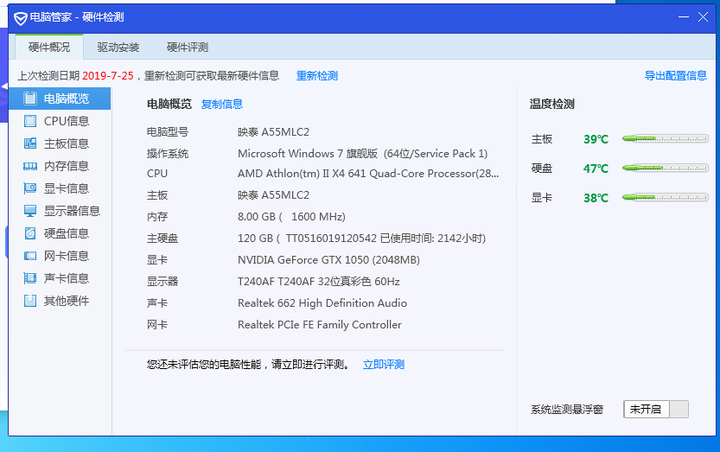Switch to the 驱动安装 tab
720x452 pixels.
point(118,47)
